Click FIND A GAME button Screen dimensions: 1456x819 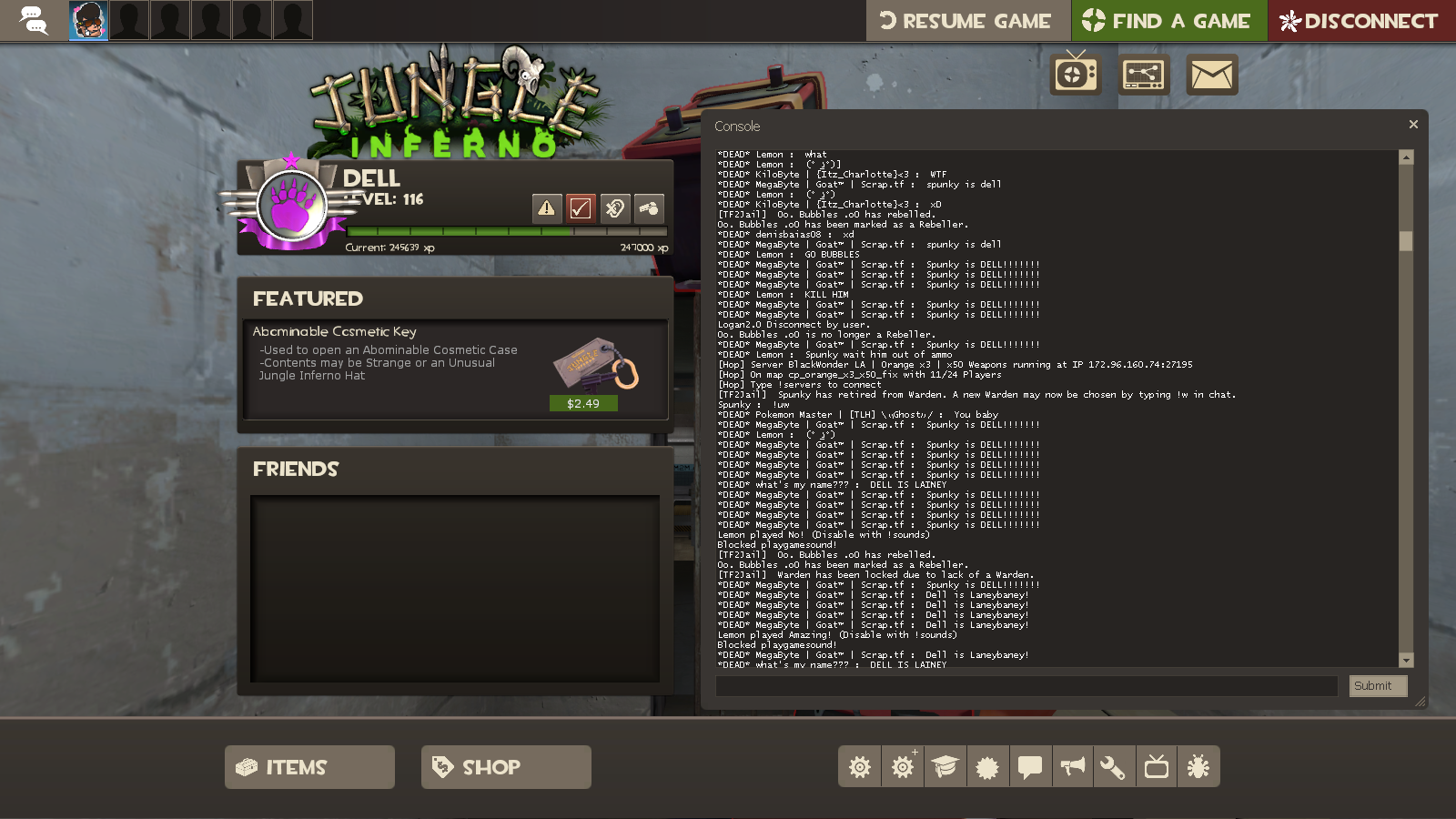[1168, 21]
